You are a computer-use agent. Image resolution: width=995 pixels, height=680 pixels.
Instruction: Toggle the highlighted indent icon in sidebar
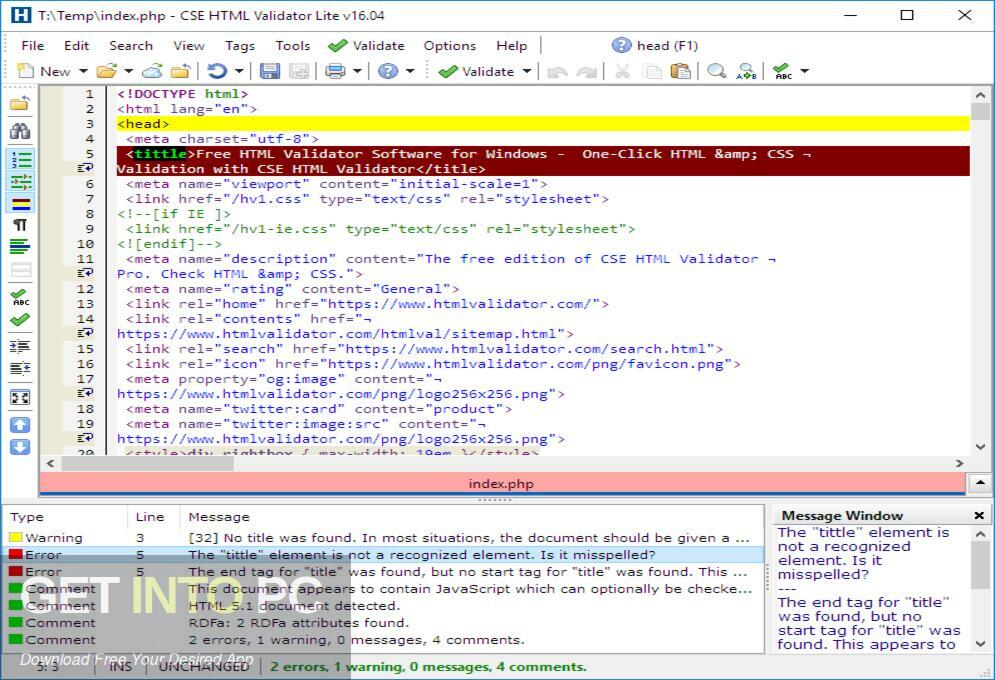[19, 182]
